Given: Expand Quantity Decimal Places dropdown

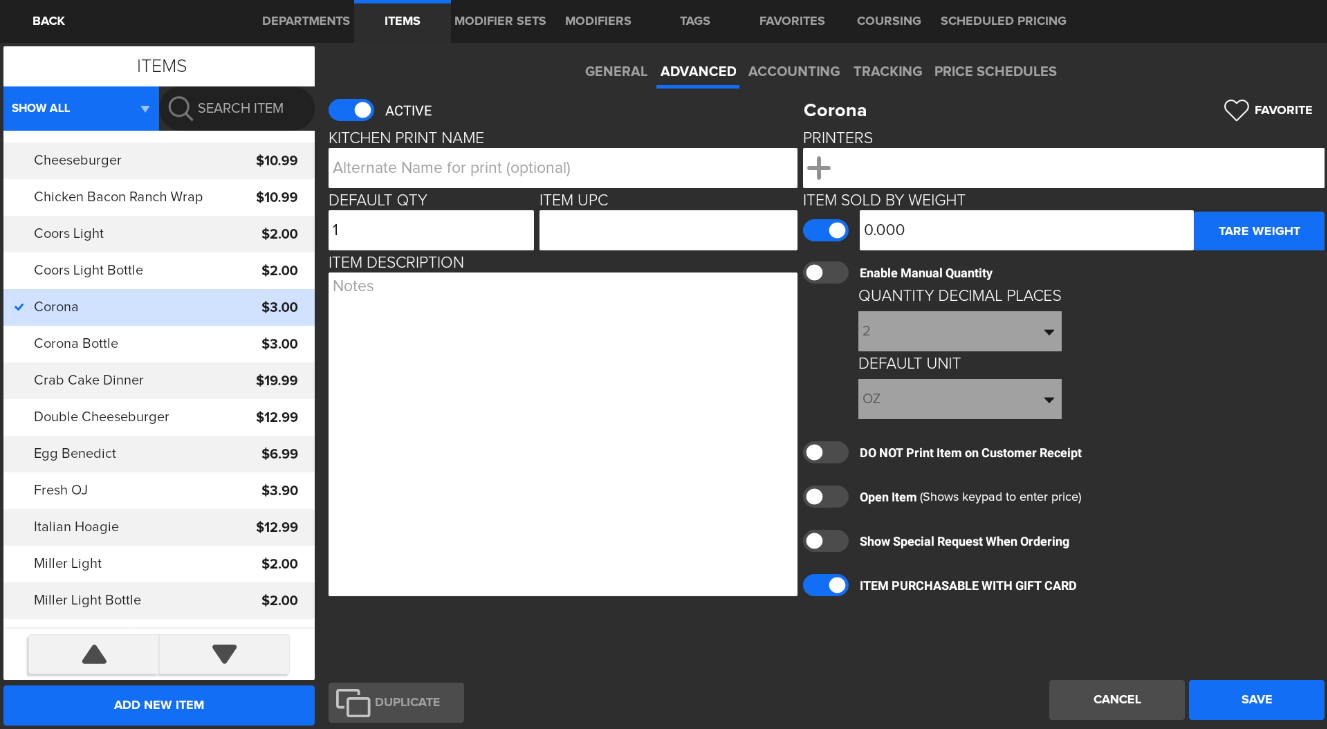Looking at the screenshot, I should tap(959, 331).
